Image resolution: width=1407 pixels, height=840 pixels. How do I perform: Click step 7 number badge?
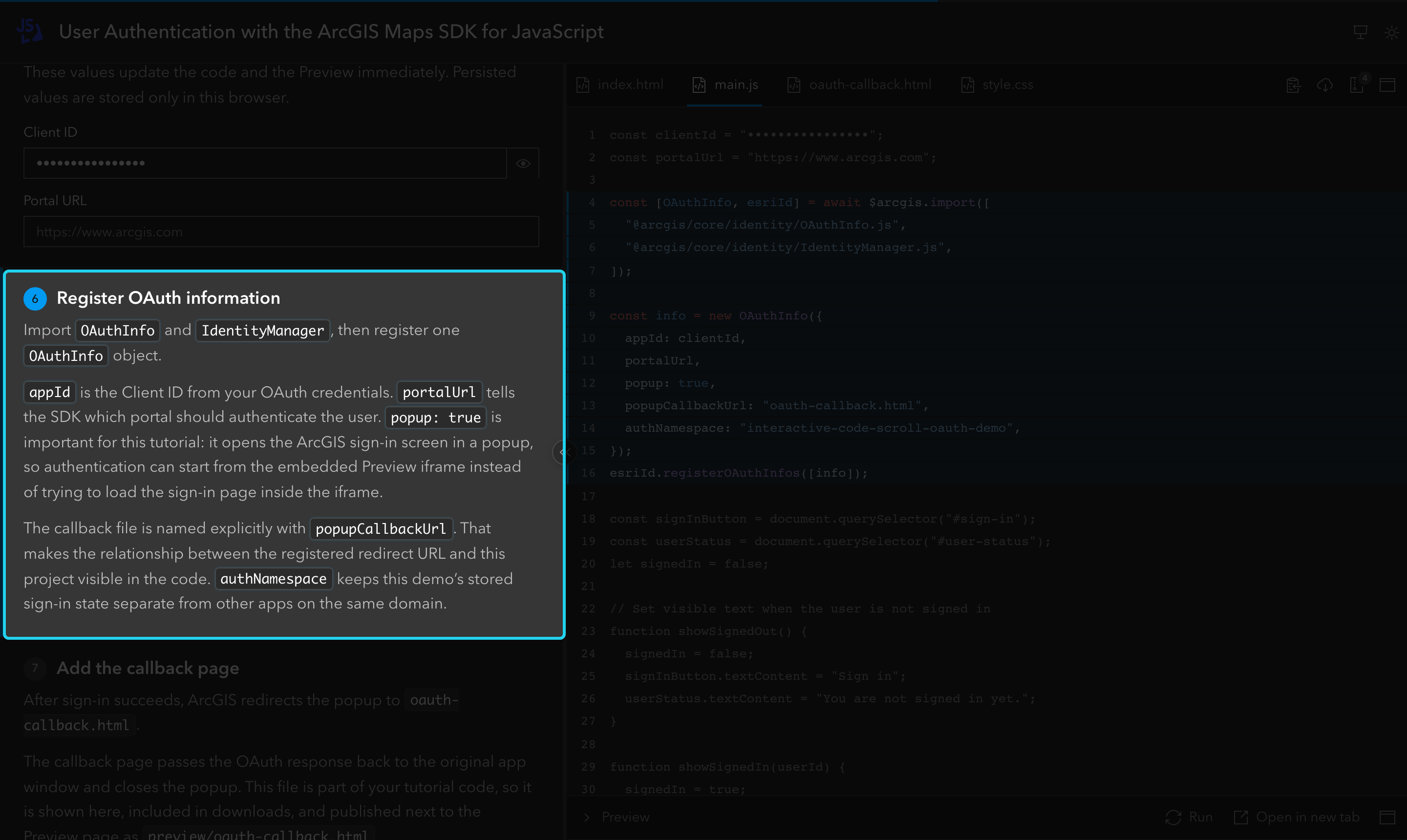35,669
